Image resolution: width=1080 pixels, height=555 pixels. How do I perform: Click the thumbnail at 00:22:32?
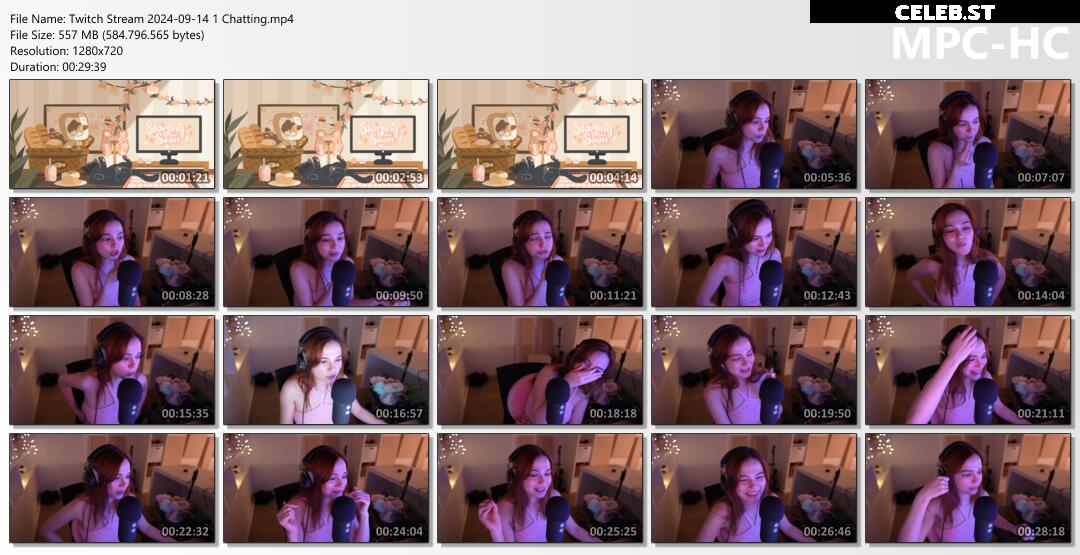tap(112, 488)
